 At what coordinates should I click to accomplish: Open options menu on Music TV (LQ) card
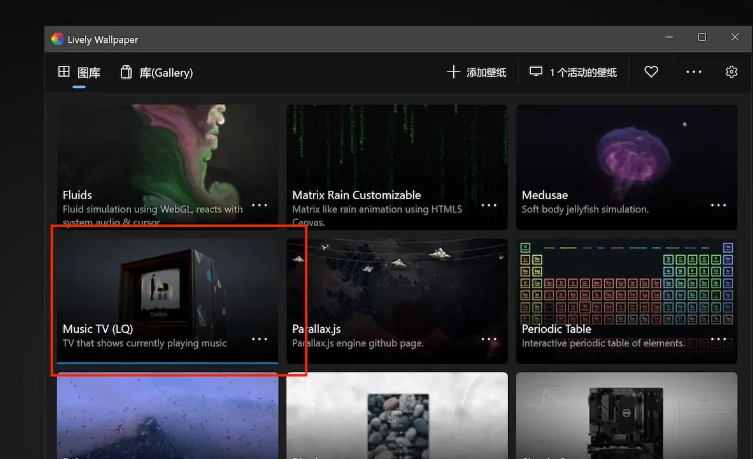pos(259,339)
